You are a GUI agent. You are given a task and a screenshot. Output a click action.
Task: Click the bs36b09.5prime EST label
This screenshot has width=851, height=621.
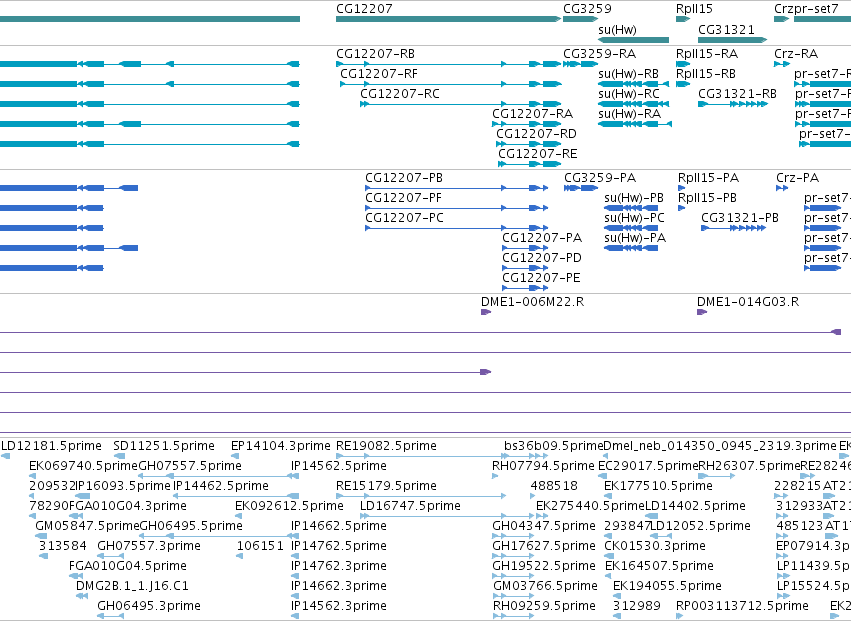(553, 446)
